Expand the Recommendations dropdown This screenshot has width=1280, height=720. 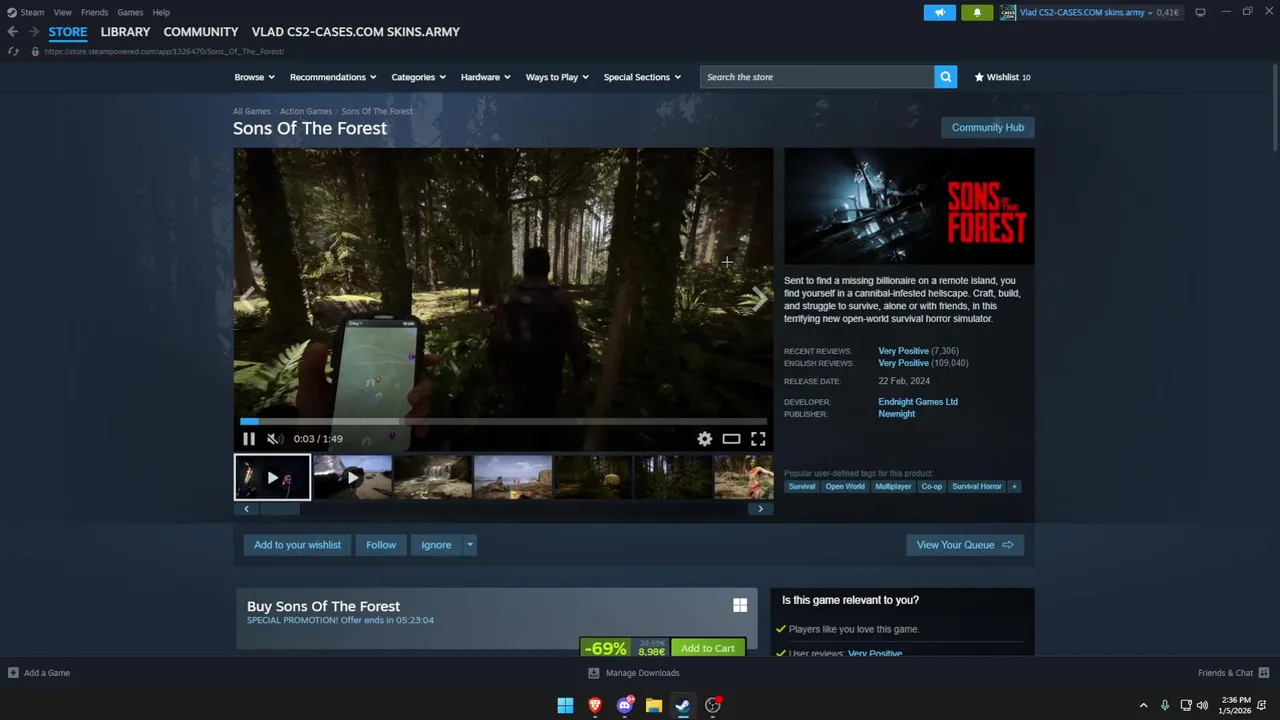(x=333, y=77)
